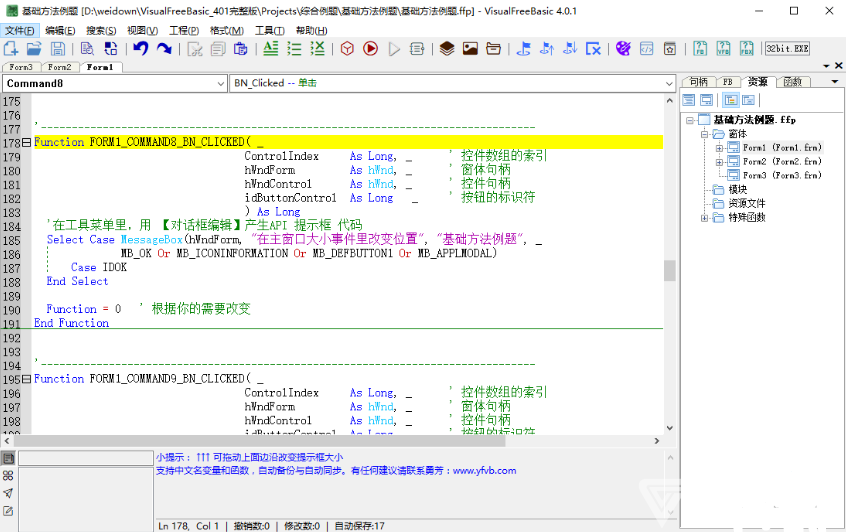Collapse the FORM1_COMMAND8_BN_CLICKED function fold marker
846x532 pixels.
pos(27,143)
